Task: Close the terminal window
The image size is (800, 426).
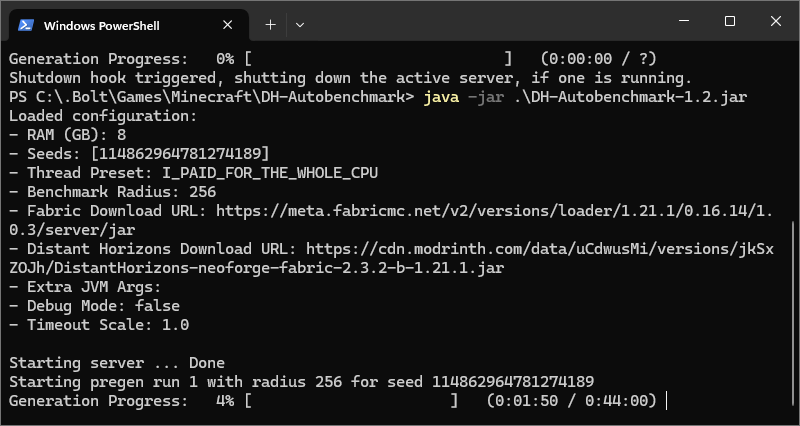Action: (x=776, y=21)
